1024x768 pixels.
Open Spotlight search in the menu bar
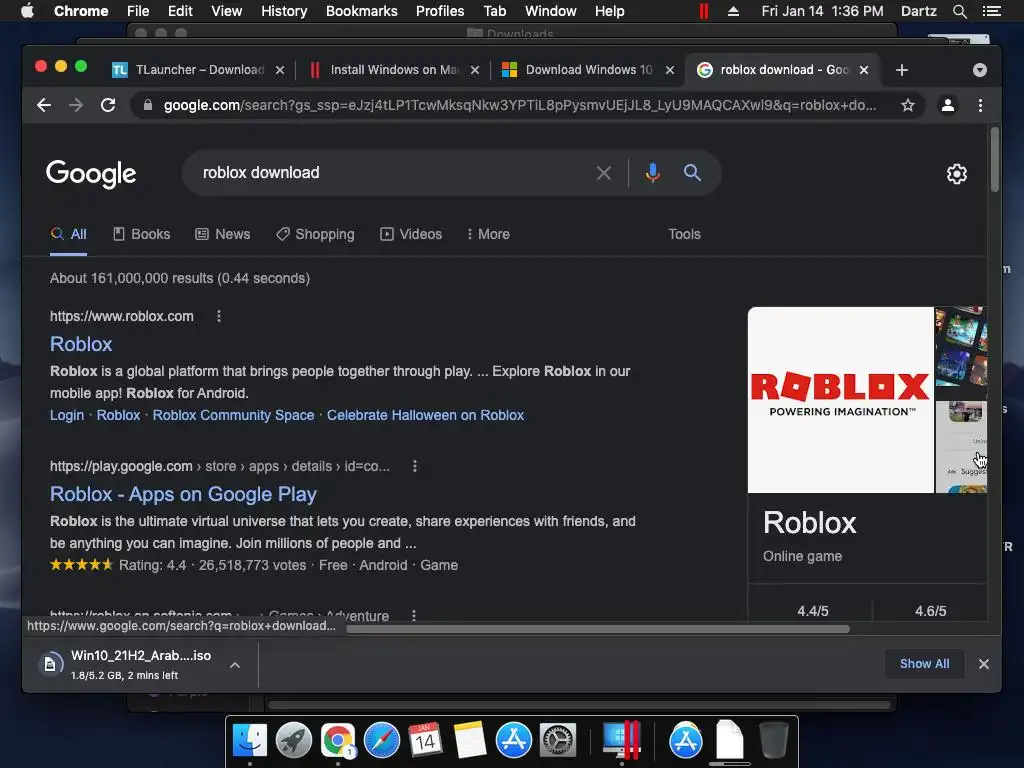pos(959,11)
